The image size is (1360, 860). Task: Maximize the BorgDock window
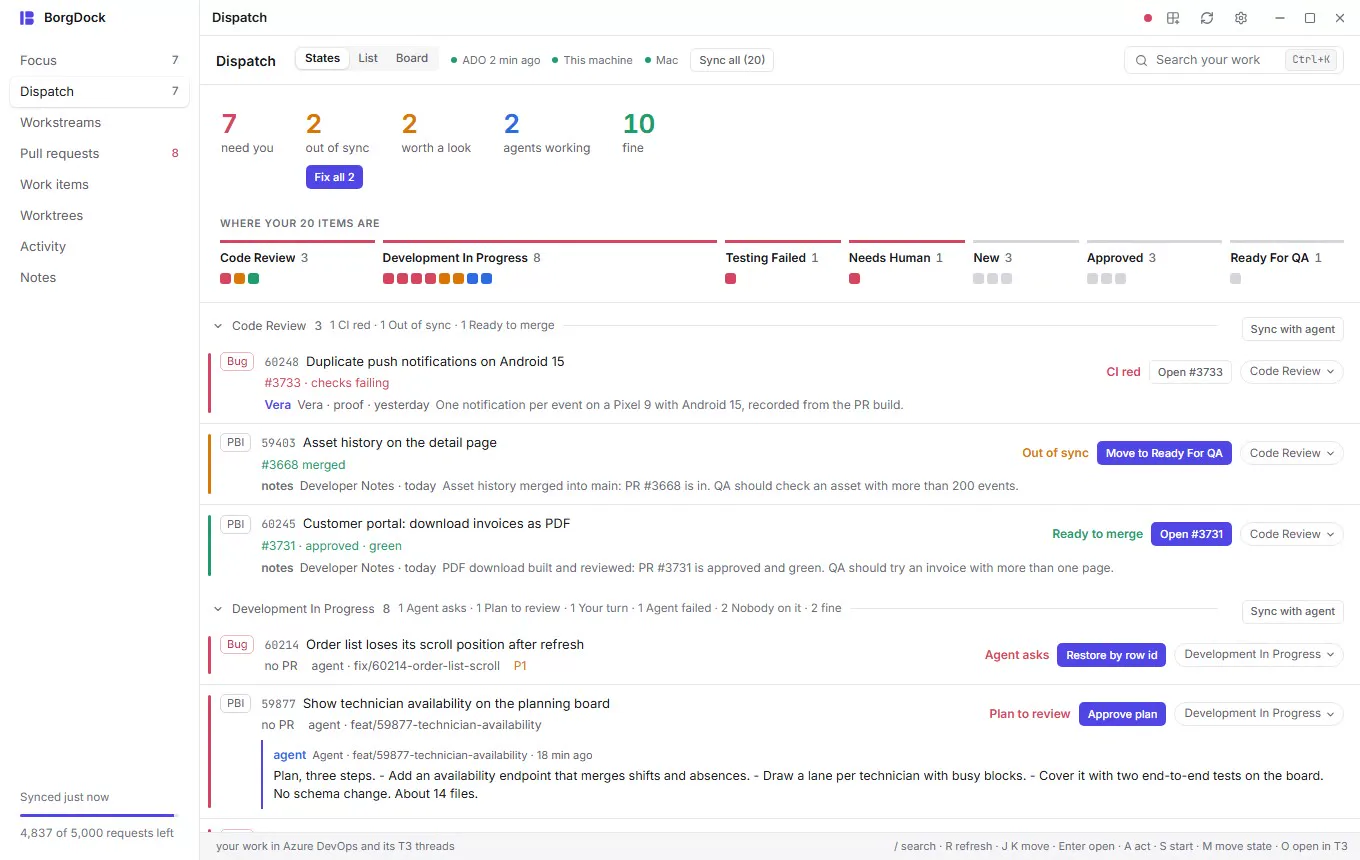1310,18
